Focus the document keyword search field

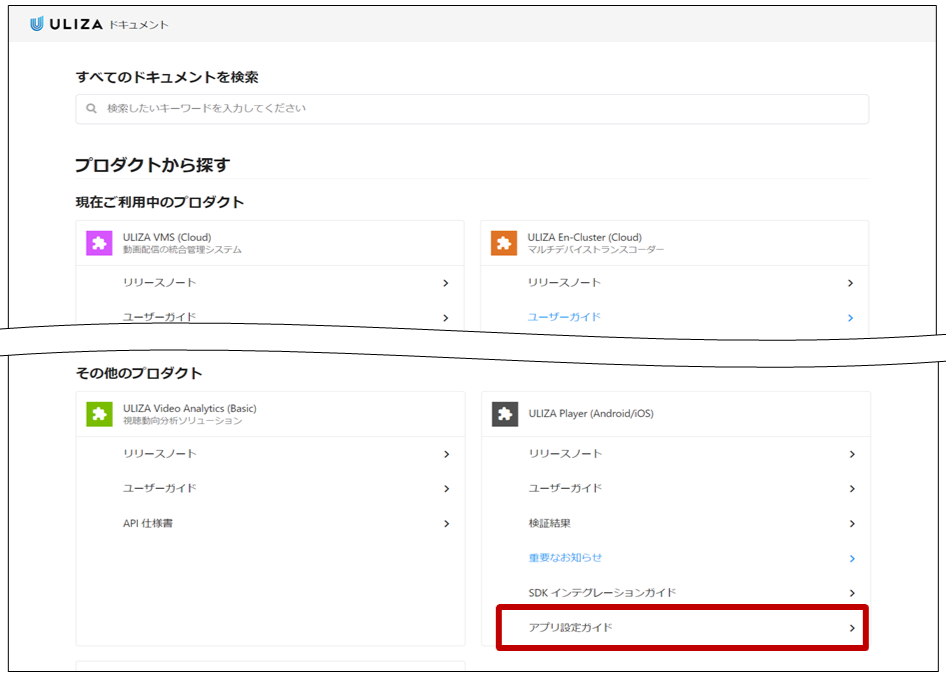[x=472, y=109]
